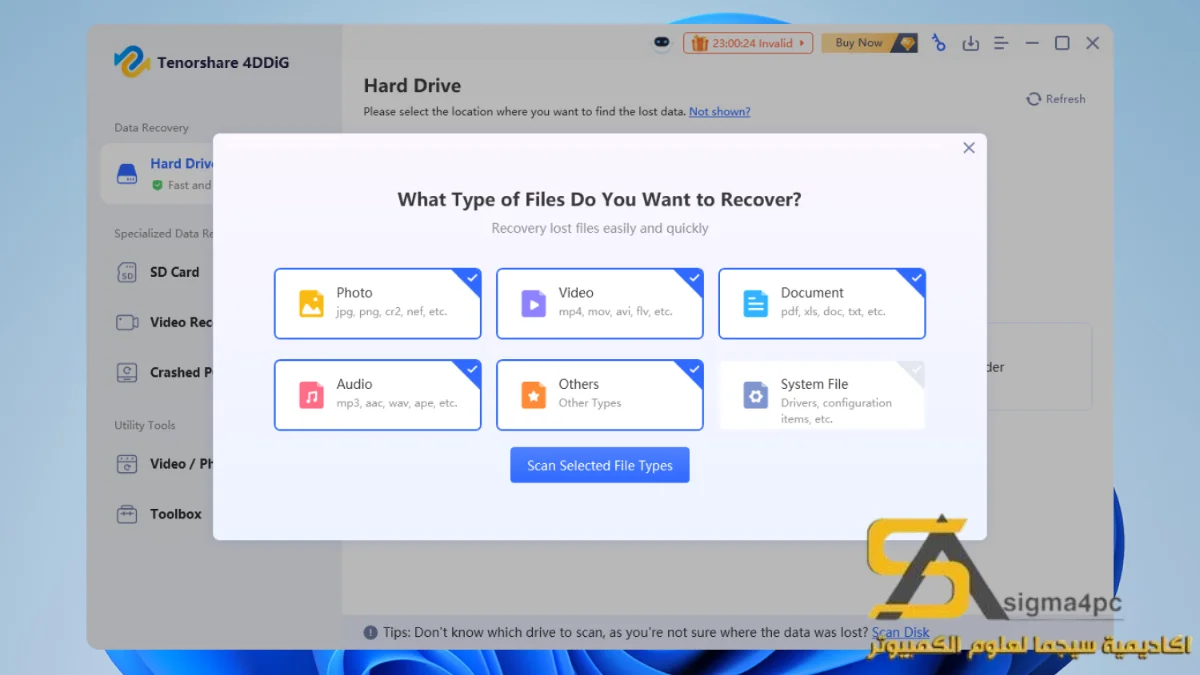1200x675 pixels.
Task: Click 'Recovery lost files easily and quickly' text
Action: pyautogui.click(x=600, y=228)
